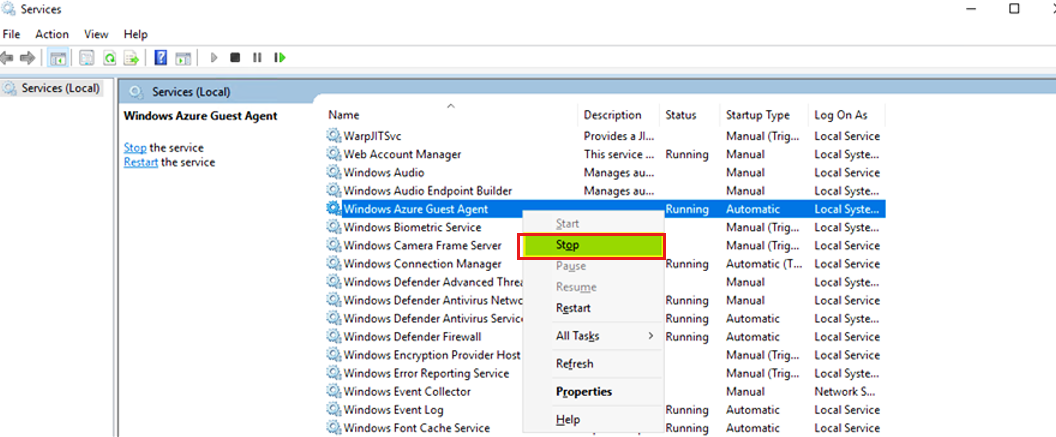Choose Help in the context menu
1056x437 pixels.
pos(591,420)
